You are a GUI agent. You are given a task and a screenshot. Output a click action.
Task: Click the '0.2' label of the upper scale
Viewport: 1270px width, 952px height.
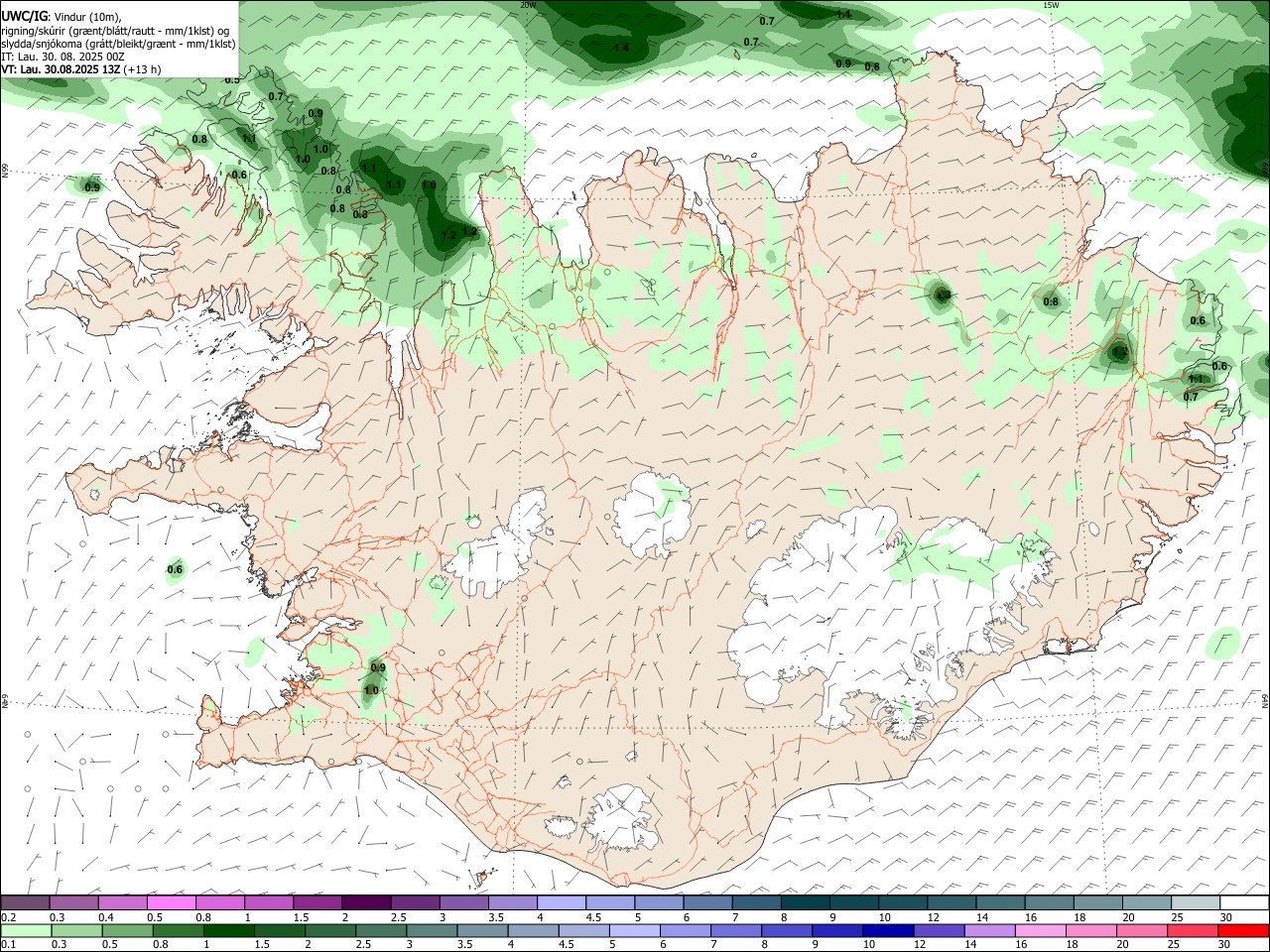[x=9, y=917]
